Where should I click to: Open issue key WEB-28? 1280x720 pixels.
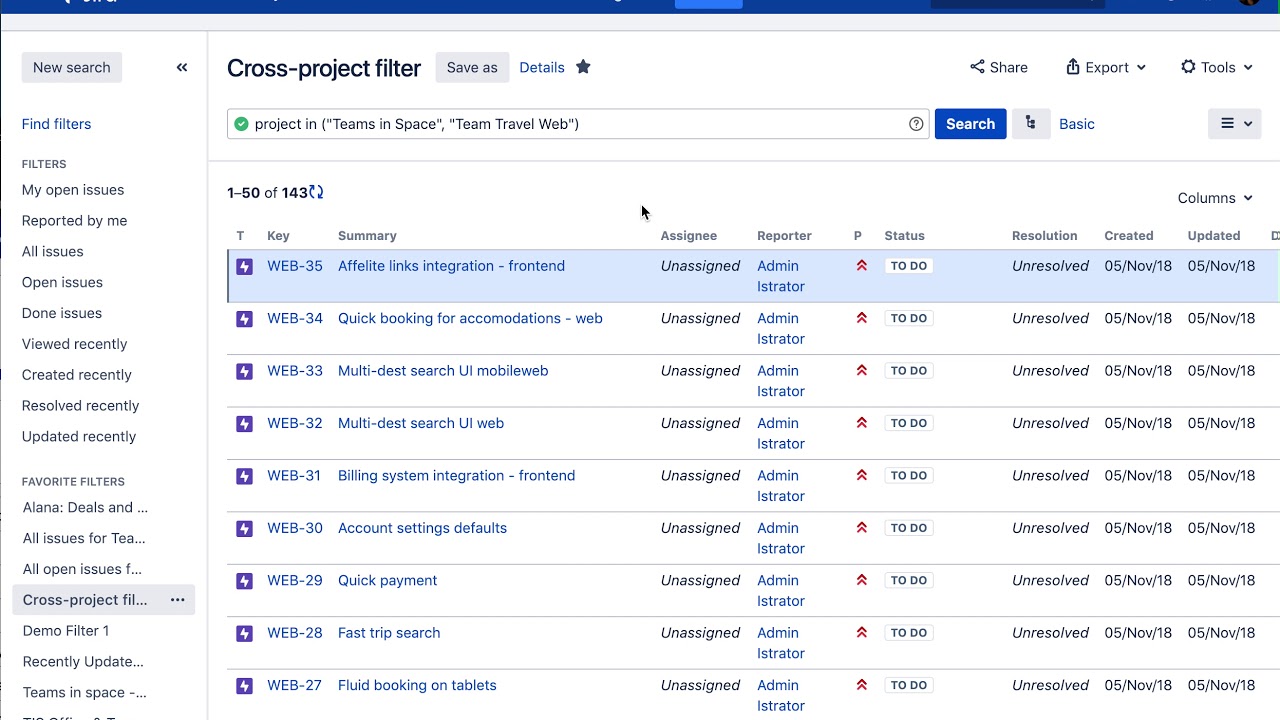295,633
